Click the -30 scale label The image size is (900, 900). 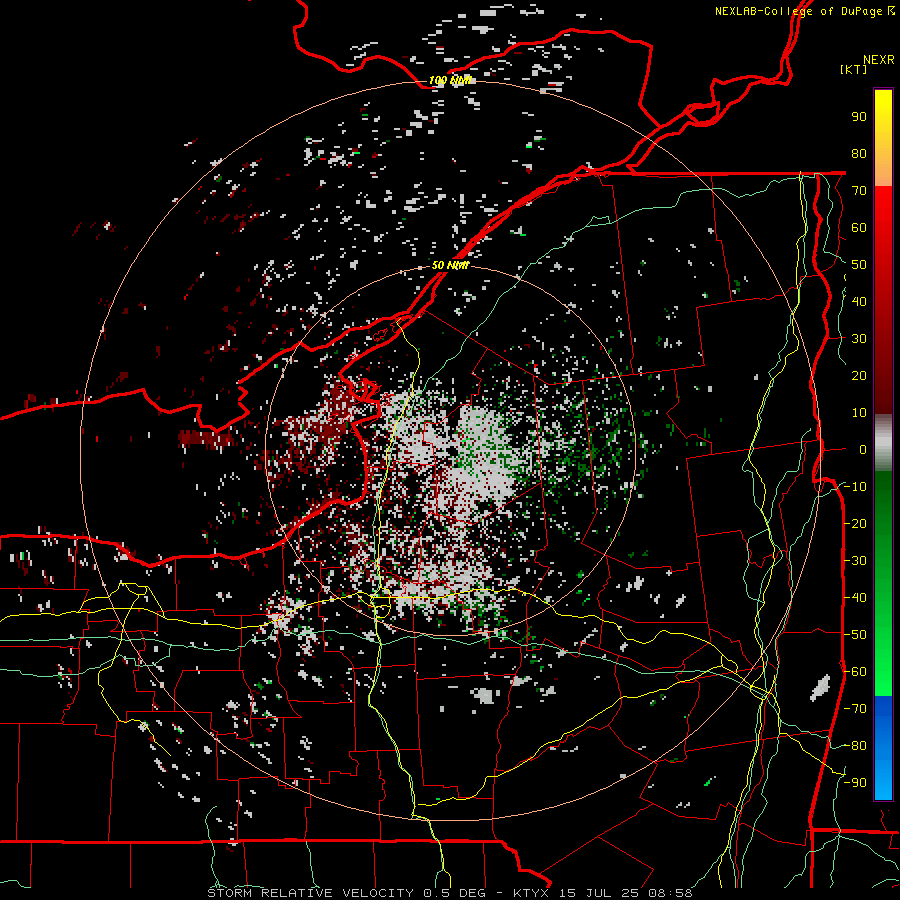click(855, 561)
